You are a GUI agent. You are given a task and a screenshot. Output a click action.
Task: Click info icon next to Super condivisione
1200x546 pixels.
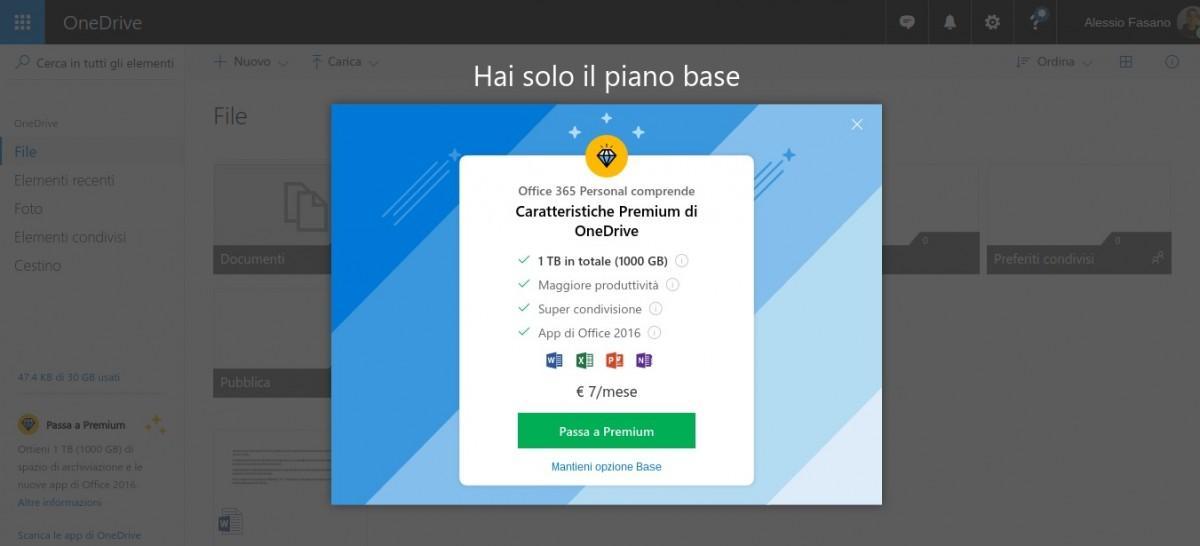coord(656,309)
